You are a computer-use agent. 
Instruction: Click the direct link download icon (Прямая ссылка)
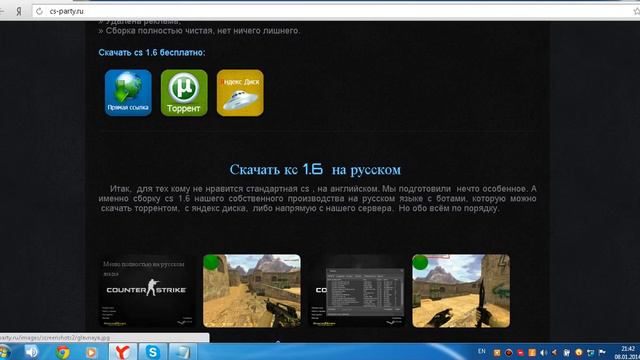pos(128,93)
